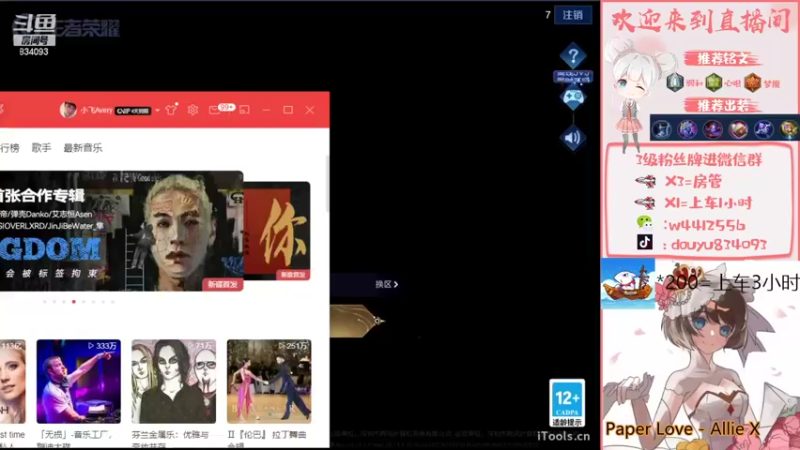Open the blonde woman playlist cover

tap(13, 381)
